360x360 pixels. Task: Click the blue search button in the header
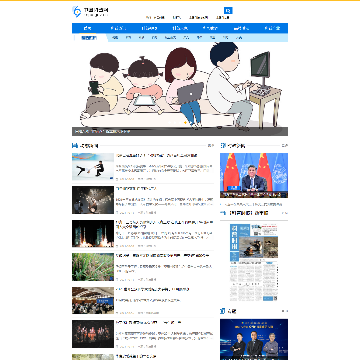pos(228,10)
